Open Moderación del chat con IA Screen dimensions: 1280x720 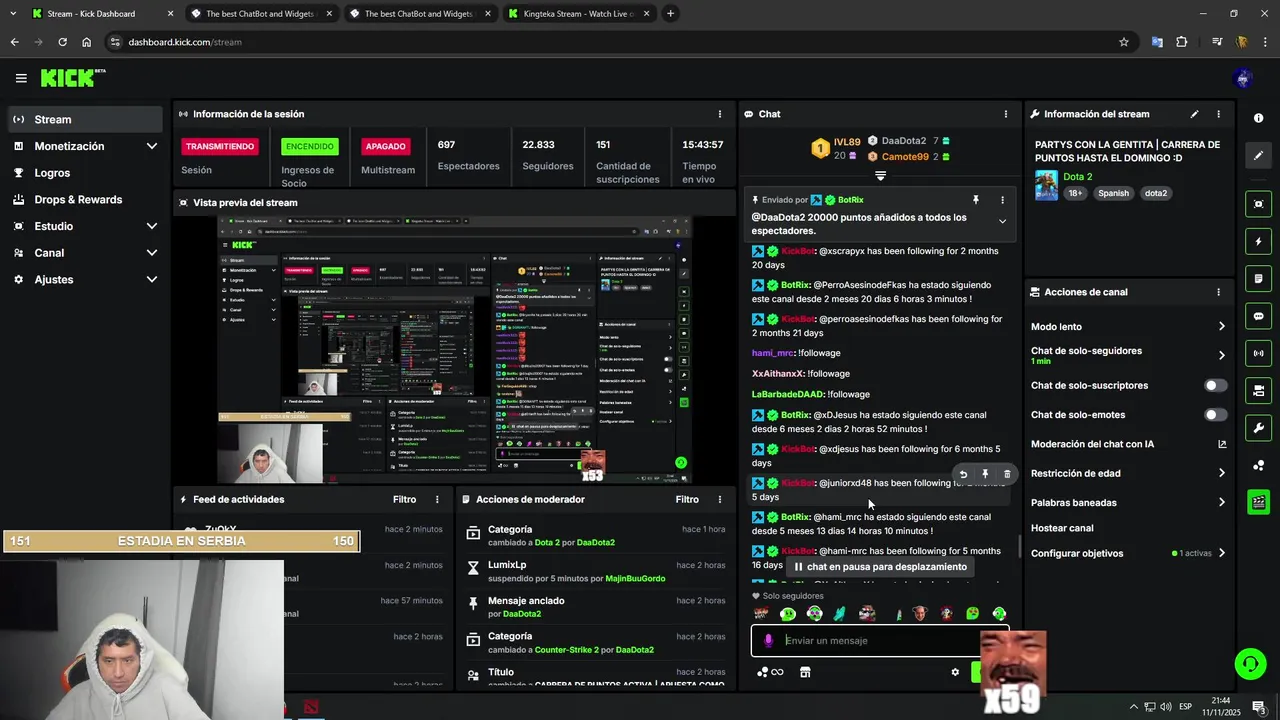(1129, 444)
